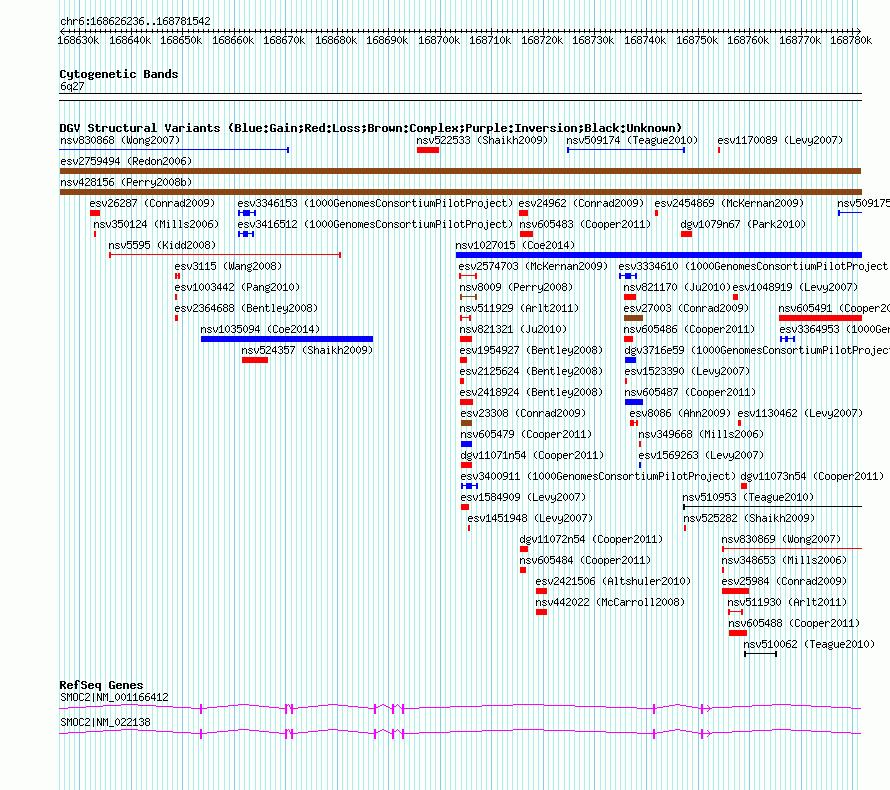Select esv2574703 (McKernan2009) label
Screen dimensions: 890x790
pos(533,266)
